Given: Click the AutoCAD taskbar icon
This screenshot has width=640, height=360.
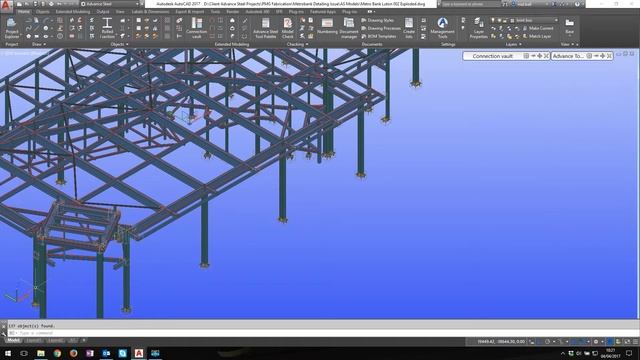Looking at the screenshot, I should point(139,353).
